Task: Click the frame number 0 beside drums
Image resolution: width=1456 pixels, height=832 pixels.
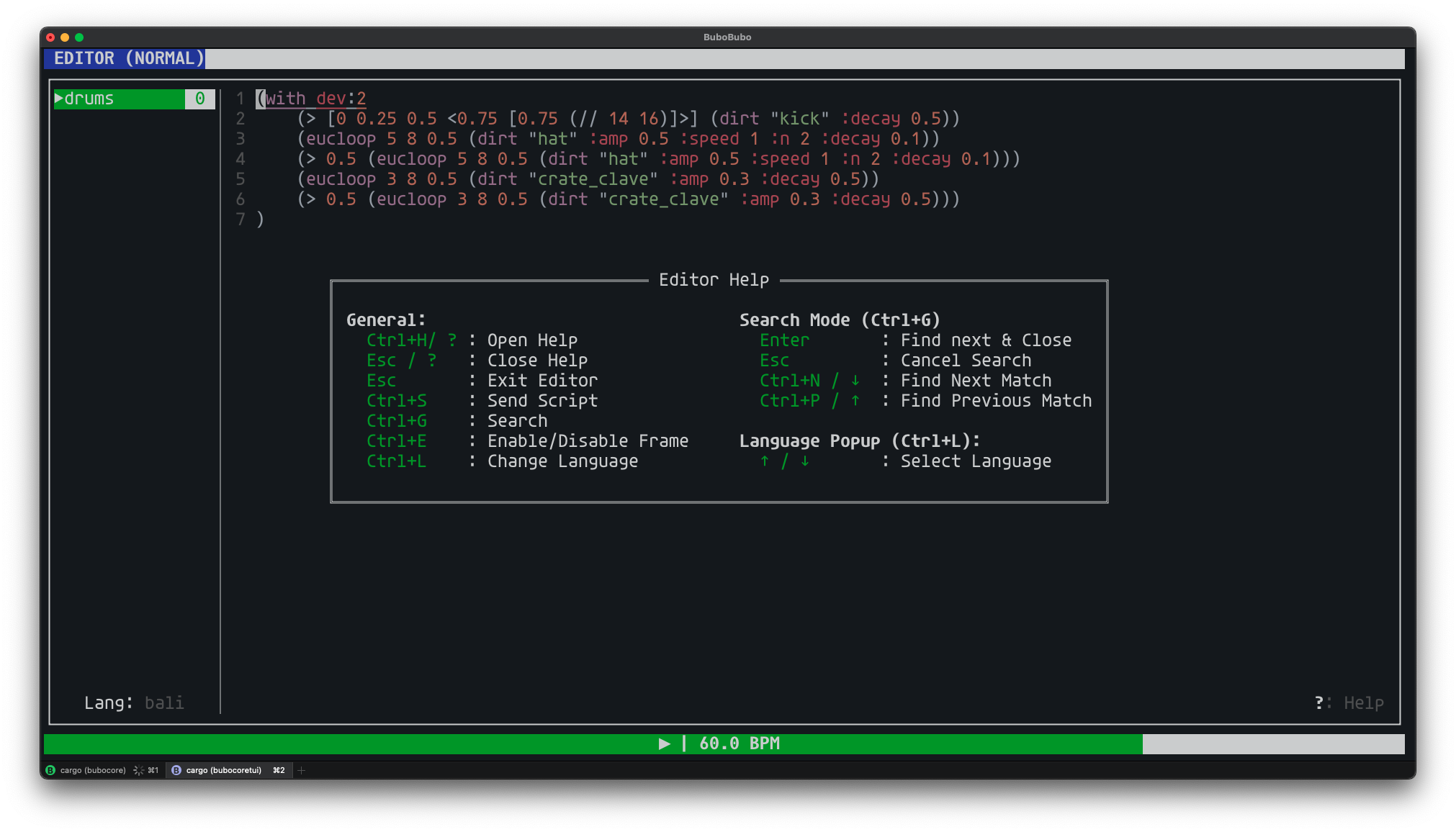Action: point(200,99)
